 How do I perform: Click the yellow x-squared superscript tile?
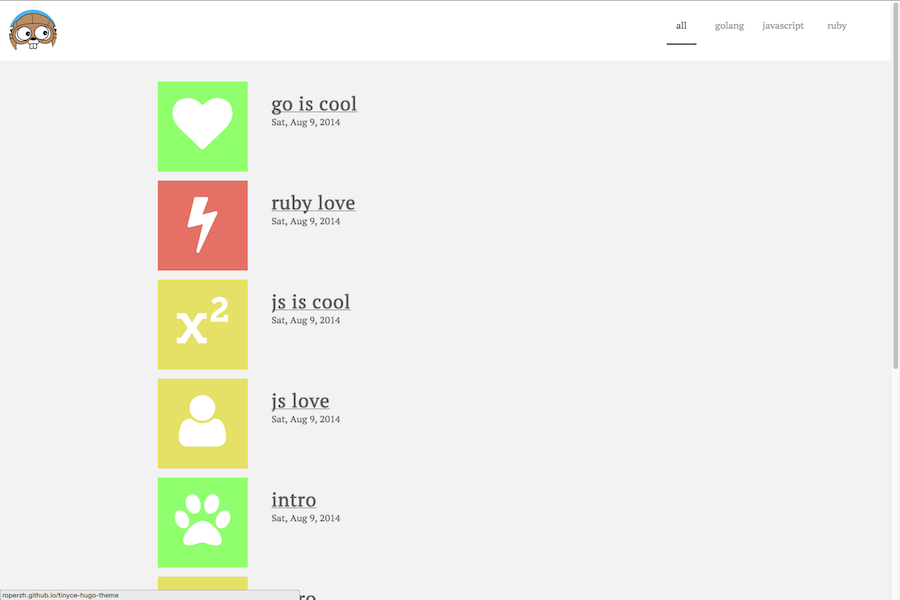[203, 324]
